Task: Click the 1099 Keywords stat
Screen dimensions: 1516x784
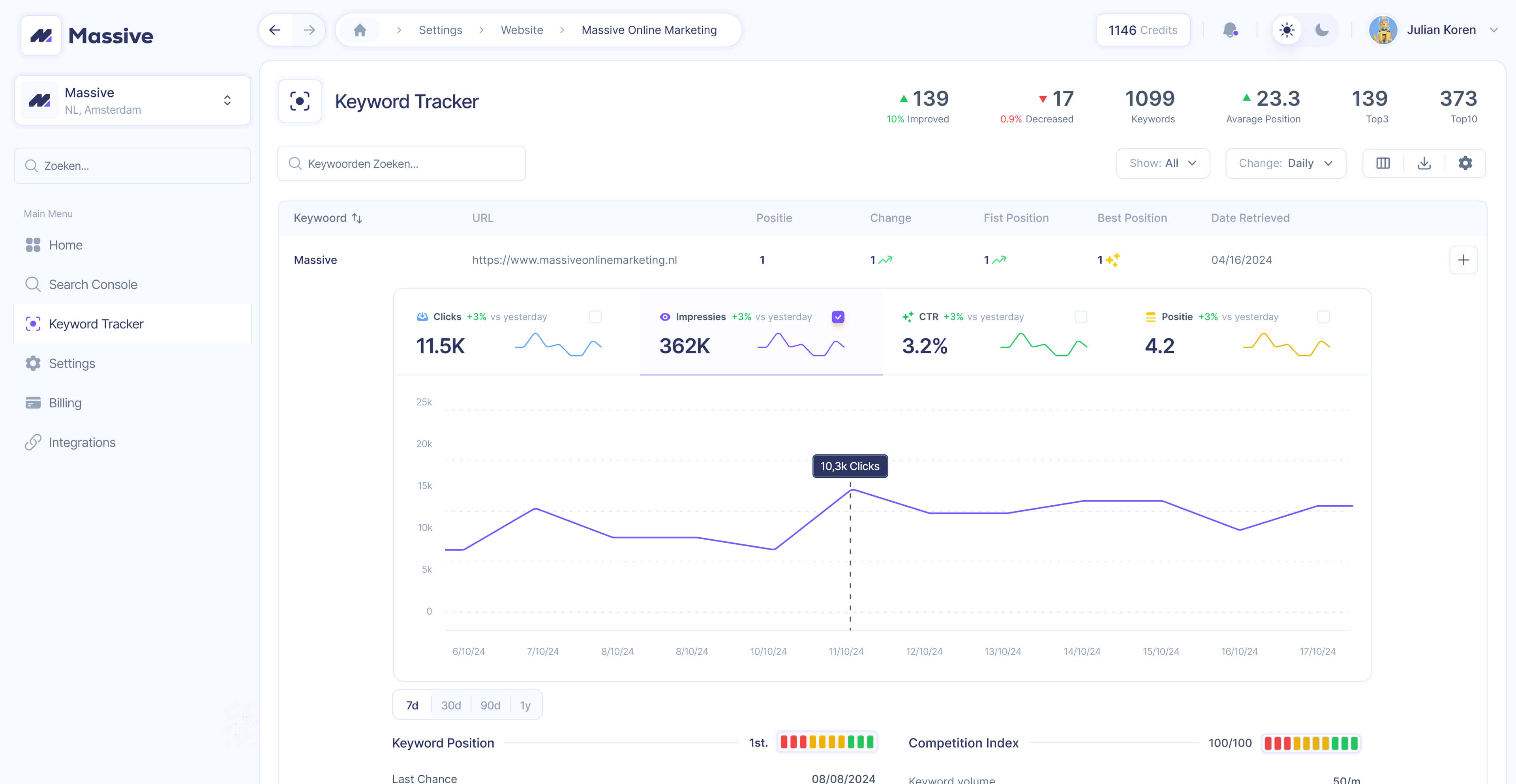Action: (1150, 106)
